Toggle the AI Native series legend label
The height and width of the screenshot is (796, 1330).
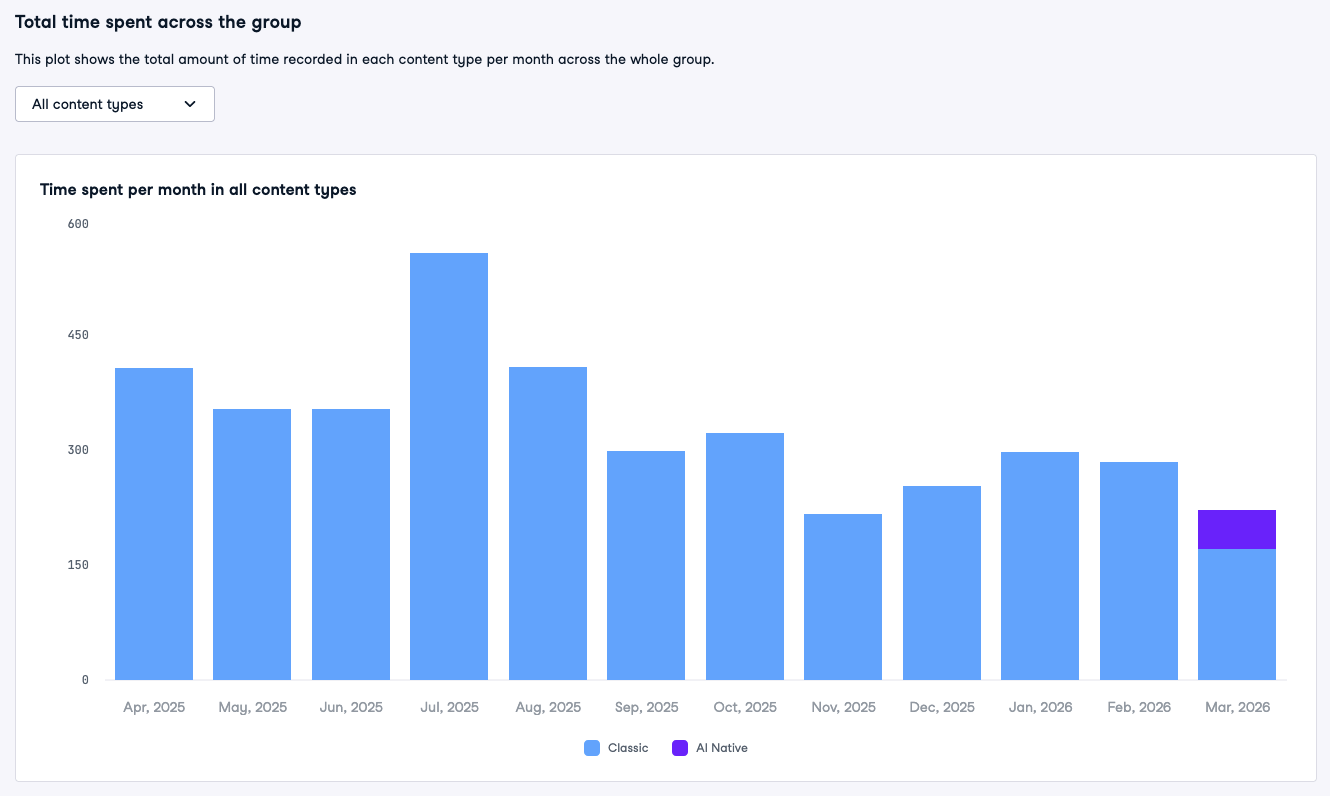point(721,748)
